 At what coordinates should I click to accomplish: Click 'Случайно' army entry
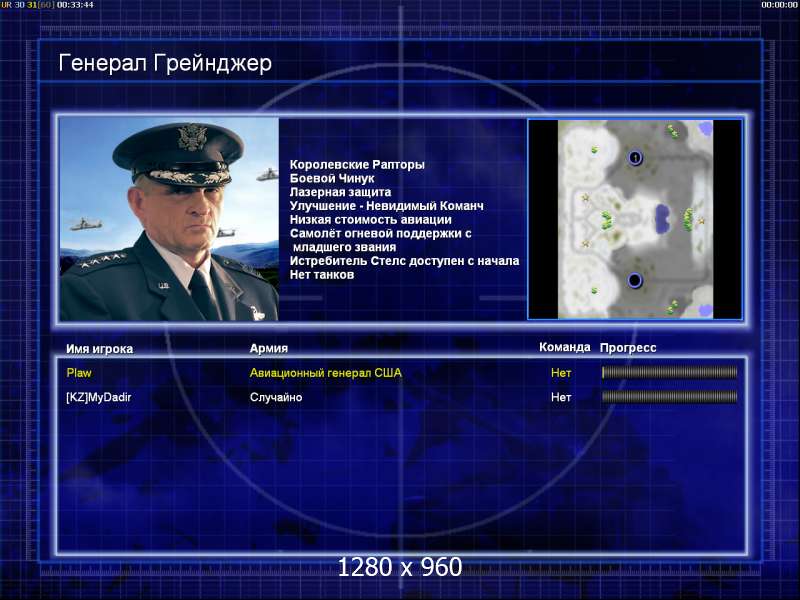276,397
